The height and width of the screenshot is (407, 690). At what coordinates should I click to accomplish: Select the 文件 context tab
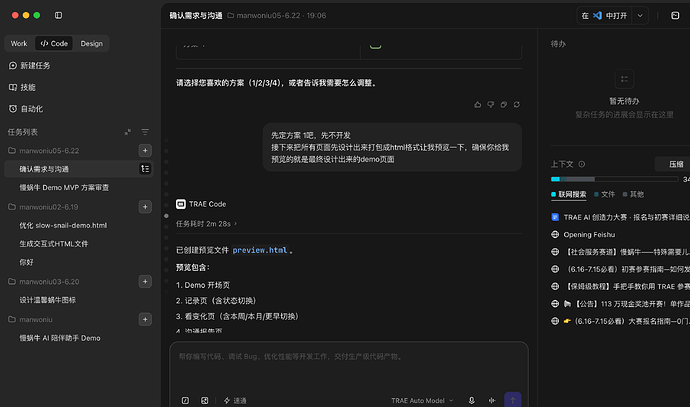coord(604,194)
